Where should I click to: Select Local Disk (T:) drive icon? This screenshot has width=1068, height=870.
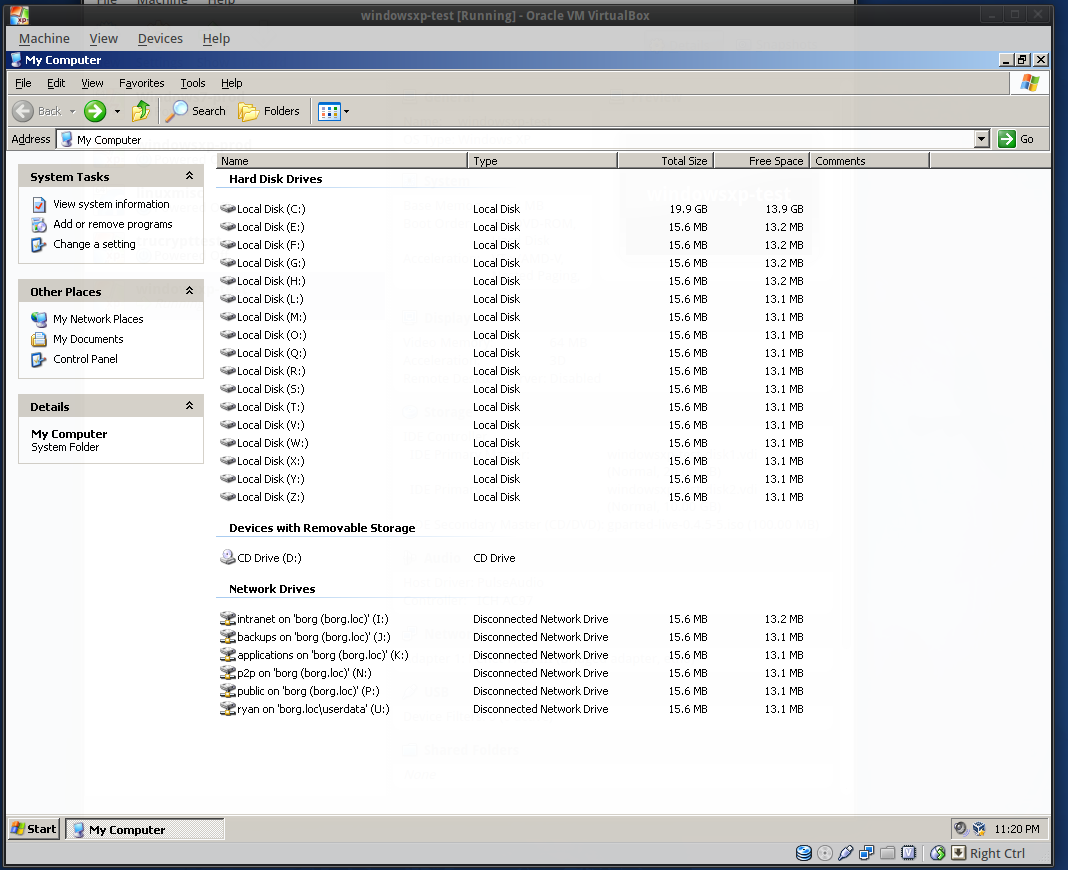click(x=227, y=407)
